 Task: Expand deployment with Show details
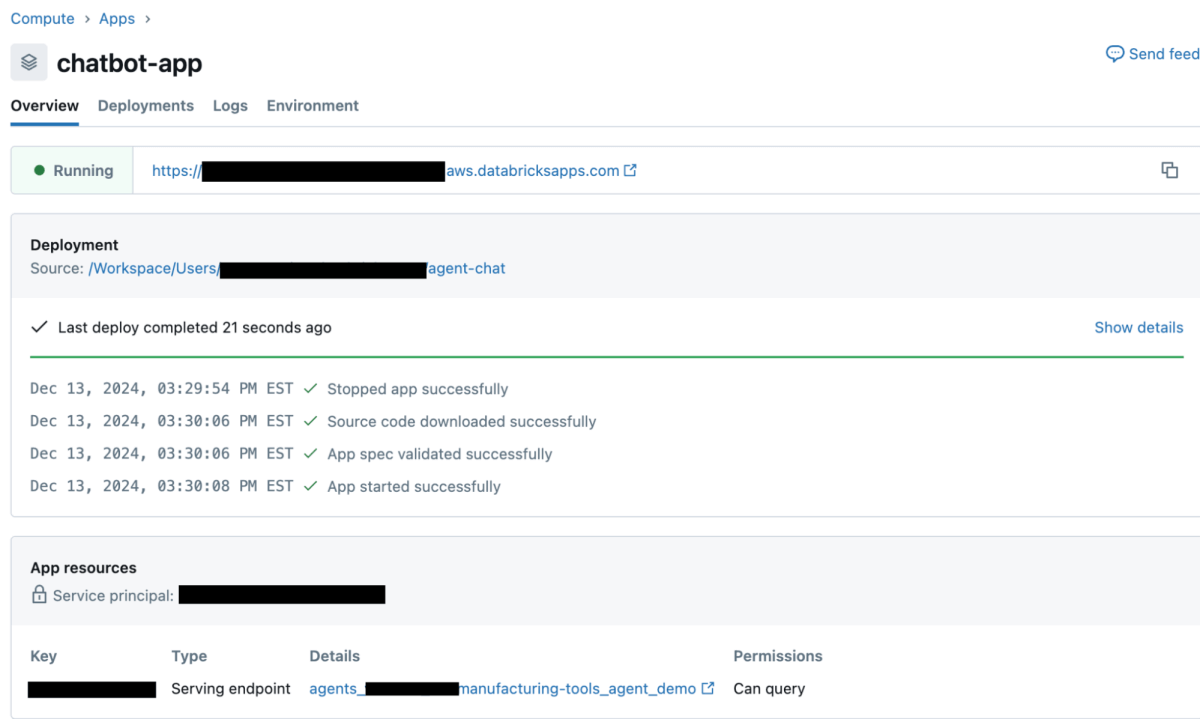click(x=1138, y=327)
